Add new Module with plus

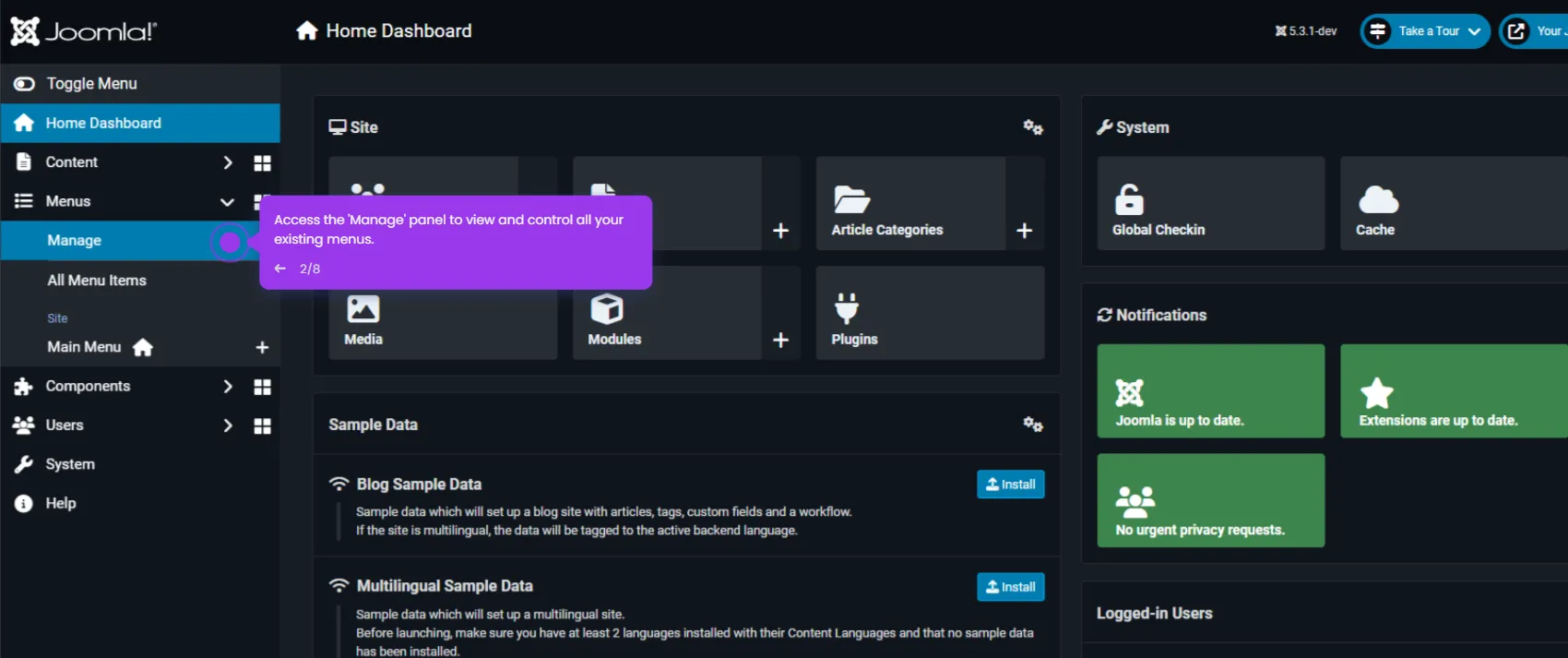coord(781,341)
